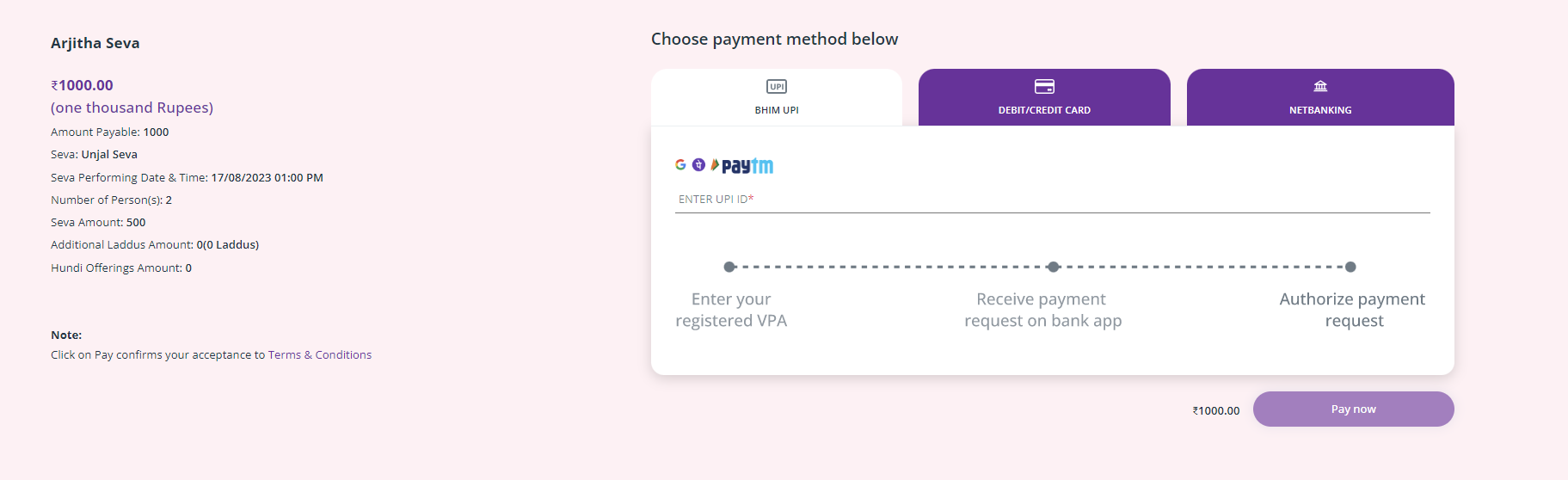This screenshot has width=1568, height=480.
Task: Click 'Receive payment request on bank app' text
Action: click(x=1042, y=310)
